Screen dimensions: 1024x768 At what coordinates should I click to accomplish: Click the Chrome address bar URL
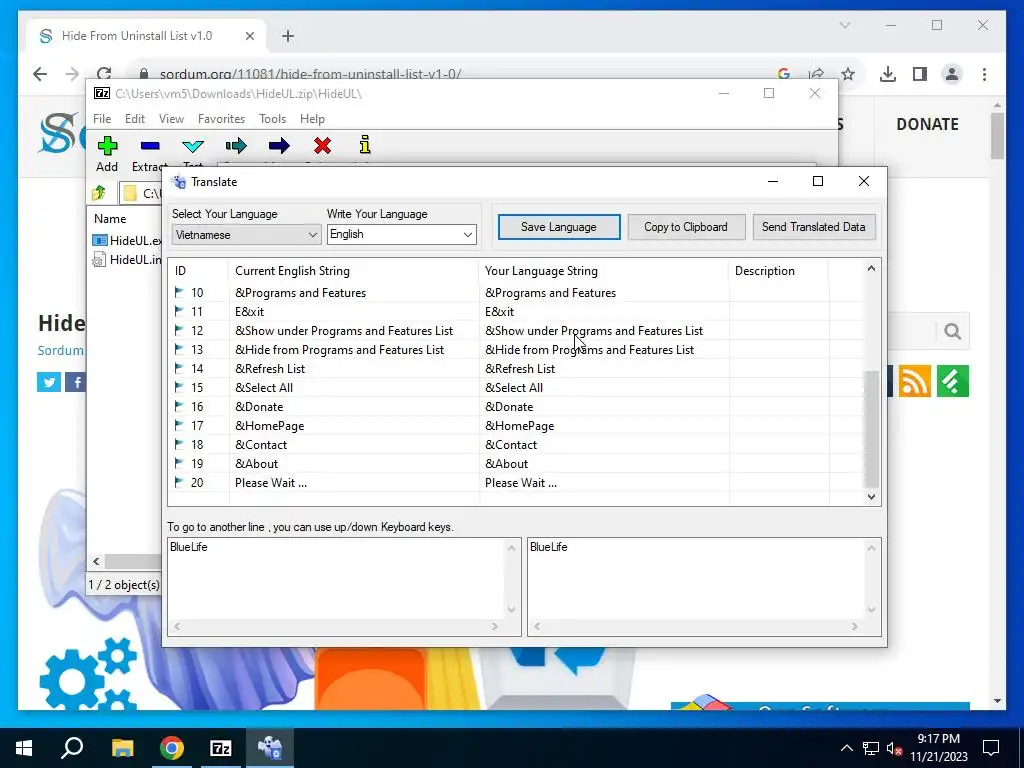pyautogui.click(x=311, y=74)
